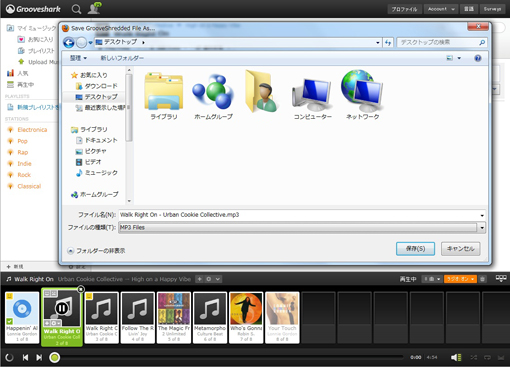
Task: Click the search icon in dialog search box
Action: pyautogui.click(x=482, y=43)
